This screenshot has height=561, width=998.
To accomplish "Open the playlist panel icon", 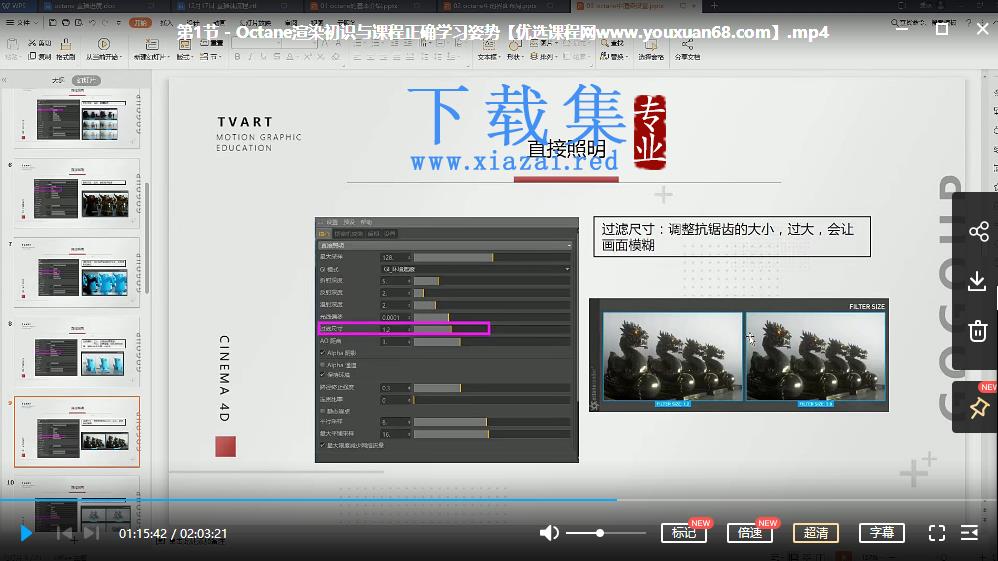I will [969, 532].
